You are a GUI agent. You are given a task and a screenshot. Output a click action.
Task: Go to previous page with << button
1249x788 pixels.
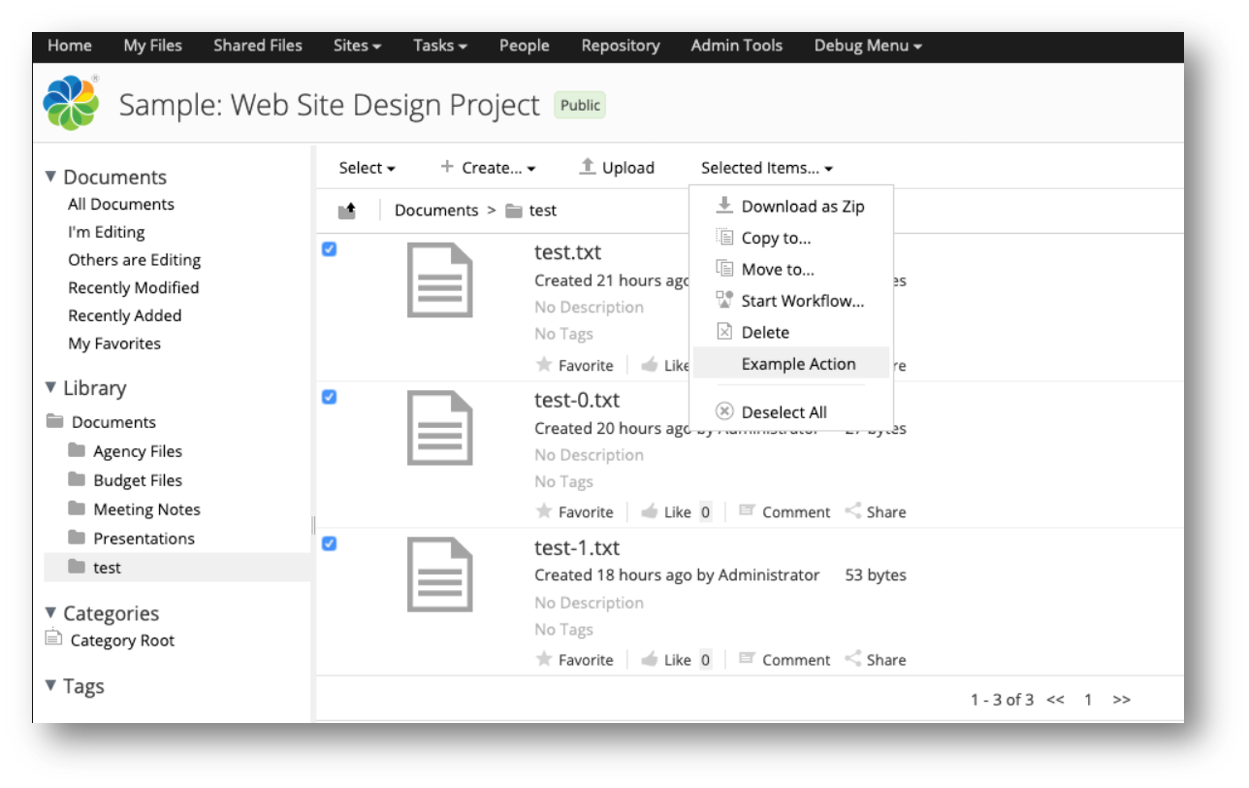pyautogui.click(x=1056, y=700)
